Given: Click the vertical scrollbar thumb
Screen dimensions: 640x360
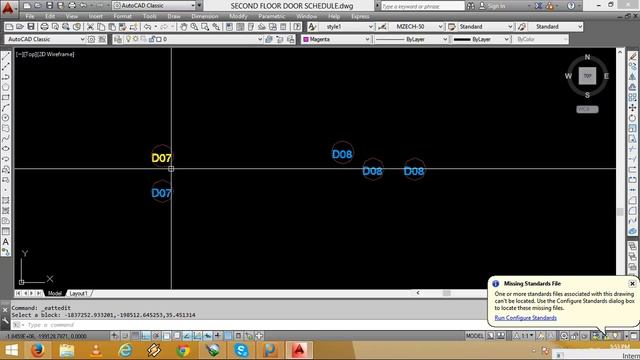Looking at the screenshot, I should 620,212.
